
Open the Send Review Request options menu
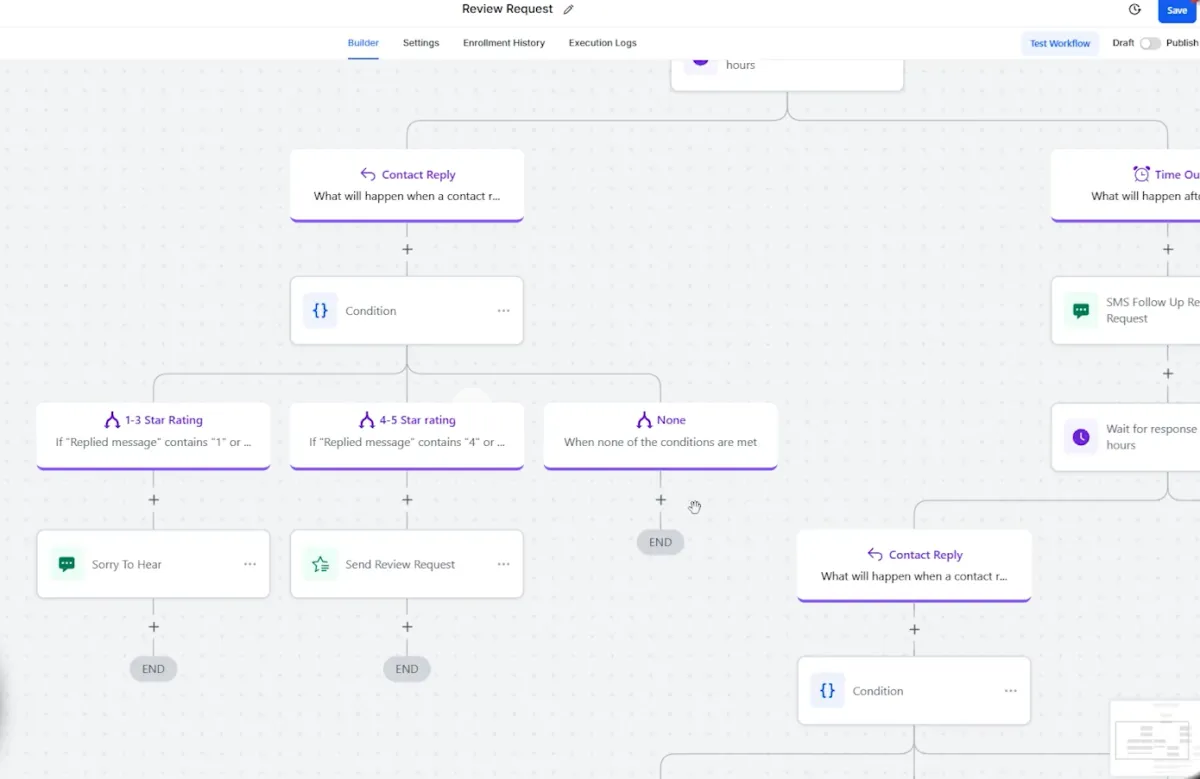coord(504,564)
